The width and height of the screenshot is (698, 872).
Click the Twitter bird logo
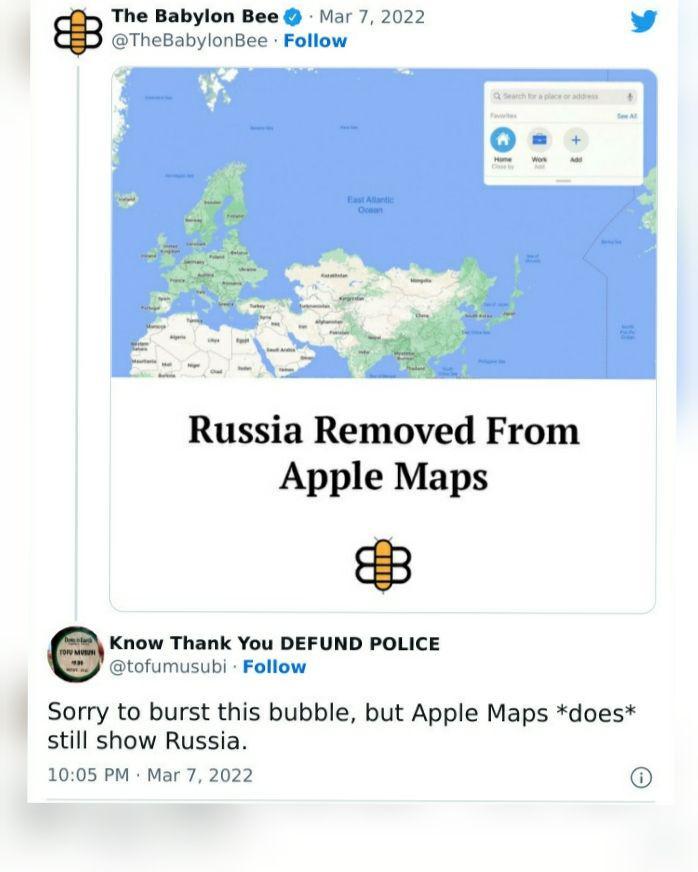(643, 21)
